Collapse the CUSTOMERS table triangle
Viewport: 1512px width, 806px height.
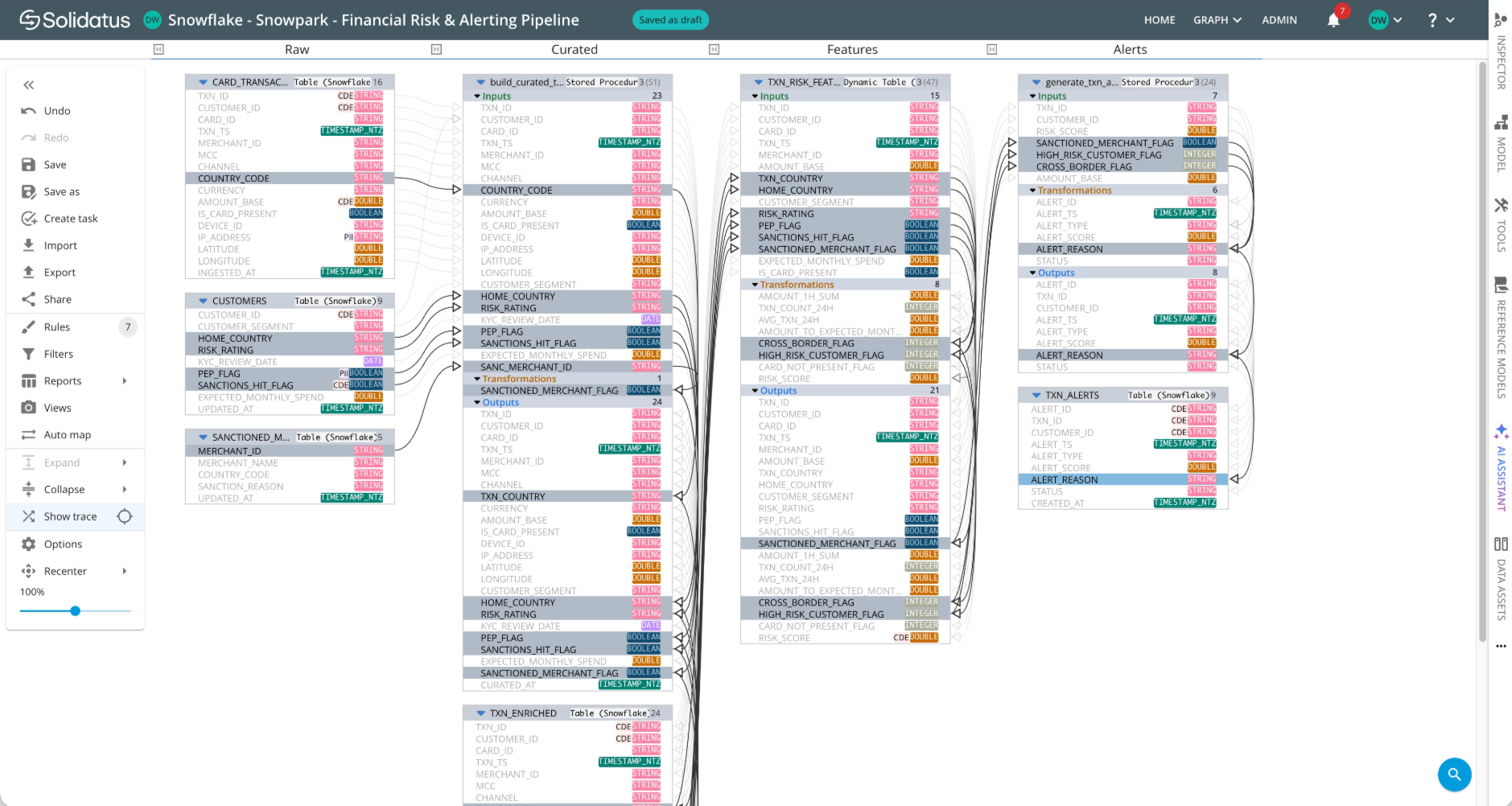click(203, 301)
